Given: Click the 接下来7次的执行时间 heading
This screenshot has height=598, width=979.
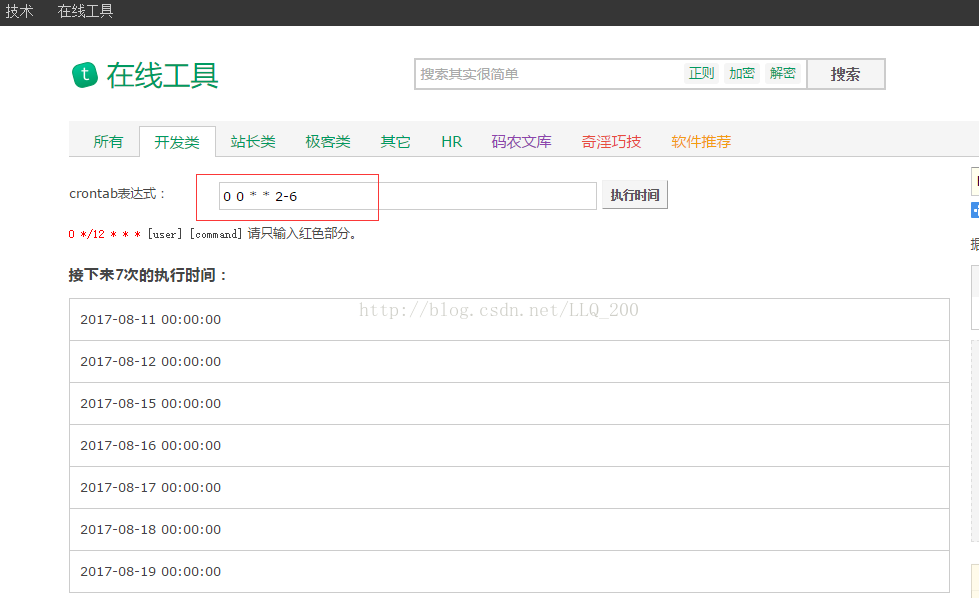Looking at the screenshot, I should click(148, 275).
